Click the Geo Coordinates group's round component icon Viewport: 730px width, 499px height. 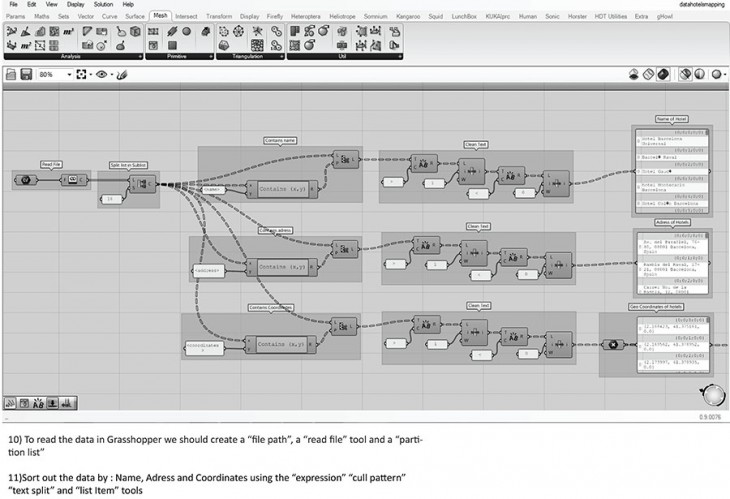click(x=614, y=346)
